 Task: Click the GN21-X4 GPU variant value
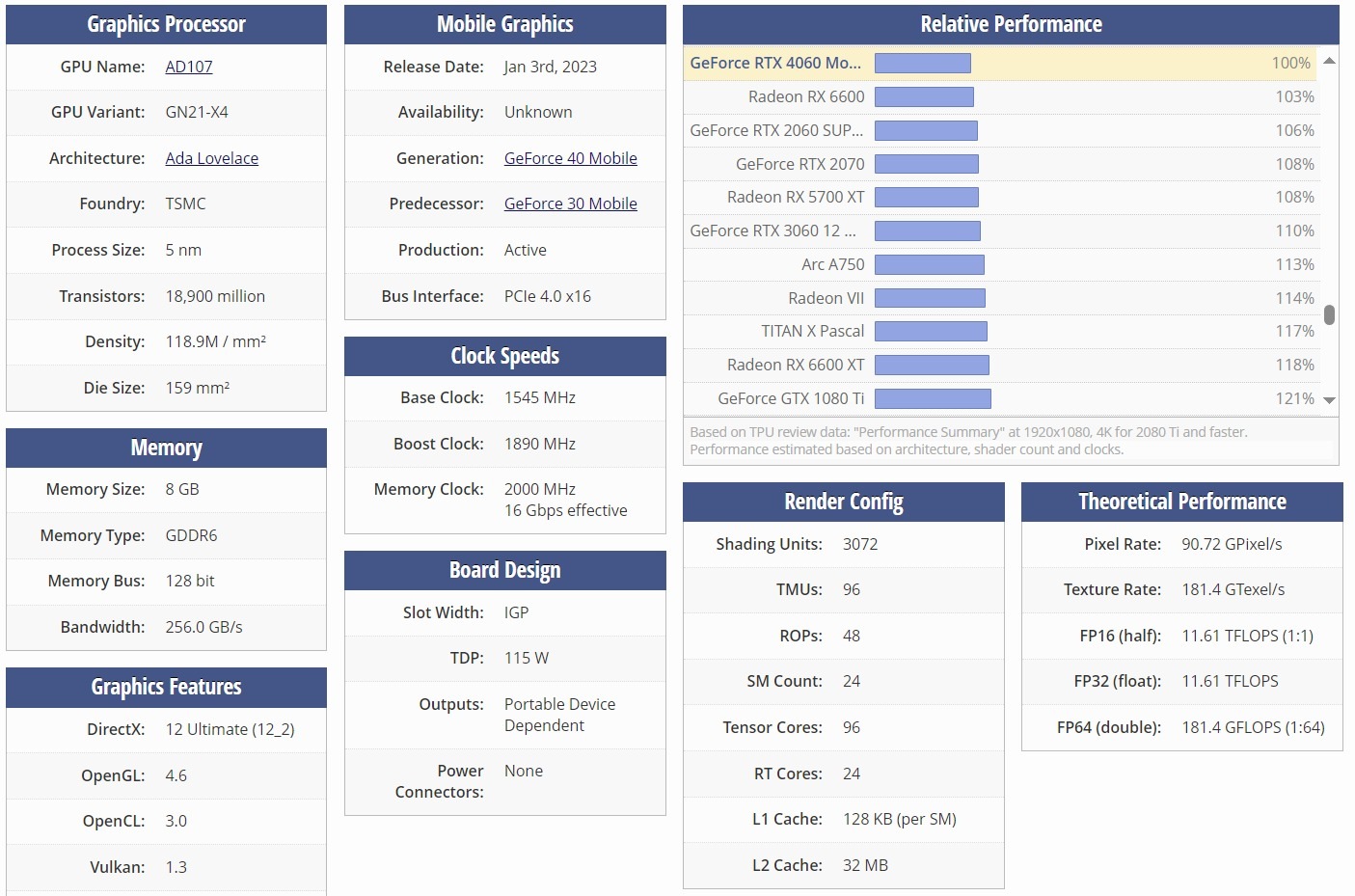coord(197,112)
